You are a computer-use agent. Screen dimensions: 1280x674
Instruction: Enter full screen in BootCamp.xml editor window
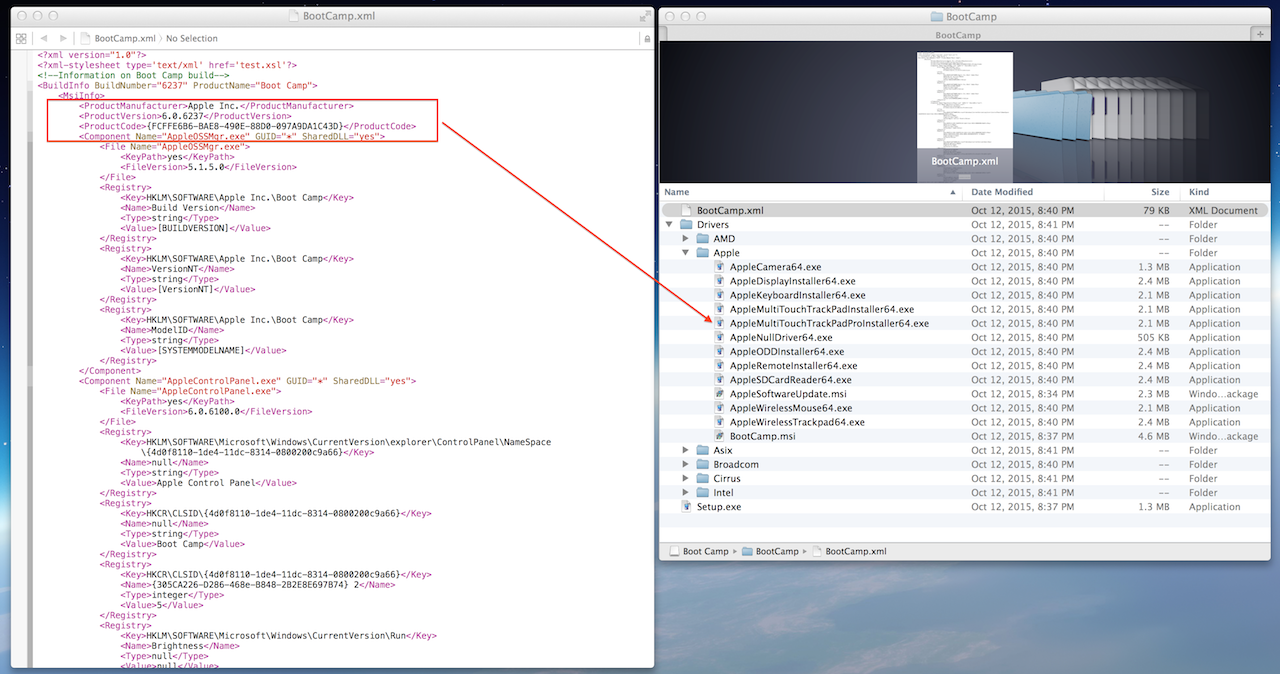(x=643, y=16)
